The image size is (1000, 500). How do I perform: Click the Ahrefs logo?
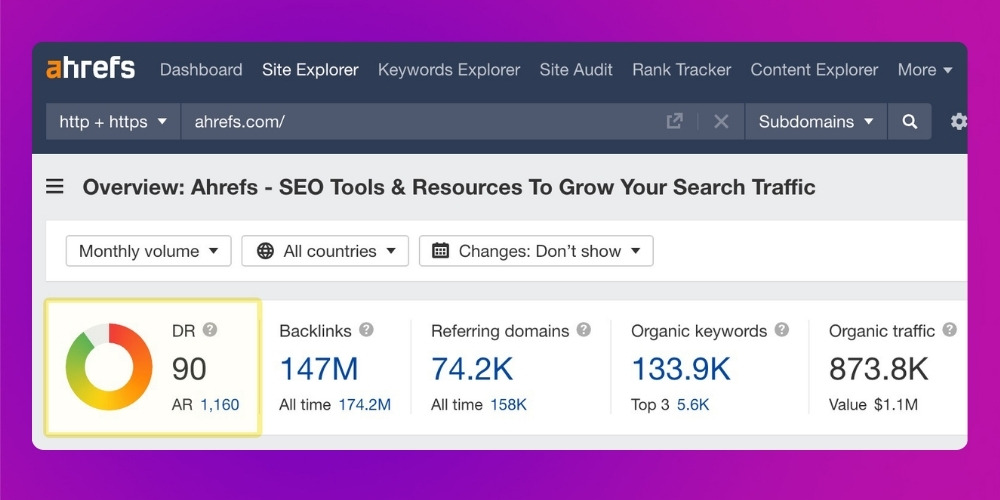[91, 68]
